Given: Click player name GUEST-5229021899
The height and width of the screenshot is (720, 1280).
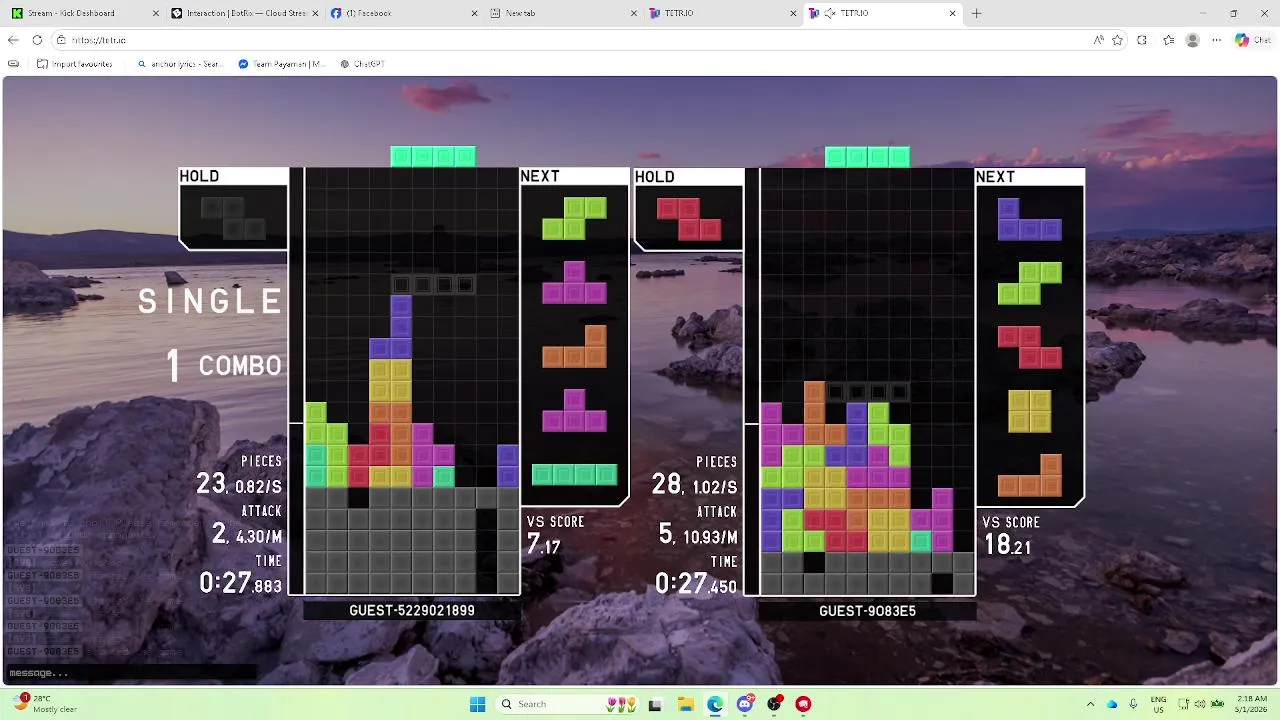Looking at the screenshot, I should [412, 610].
